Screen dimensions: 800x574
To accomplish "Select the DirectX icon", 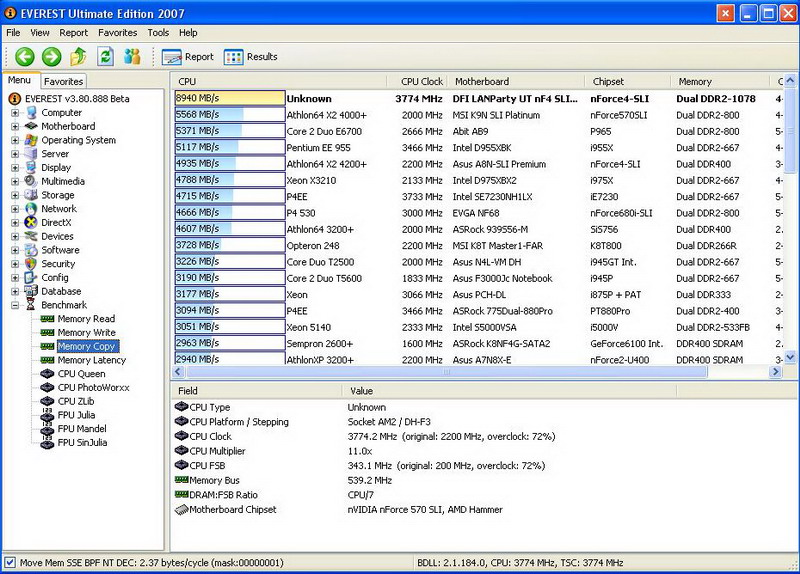I will point(32,222).
